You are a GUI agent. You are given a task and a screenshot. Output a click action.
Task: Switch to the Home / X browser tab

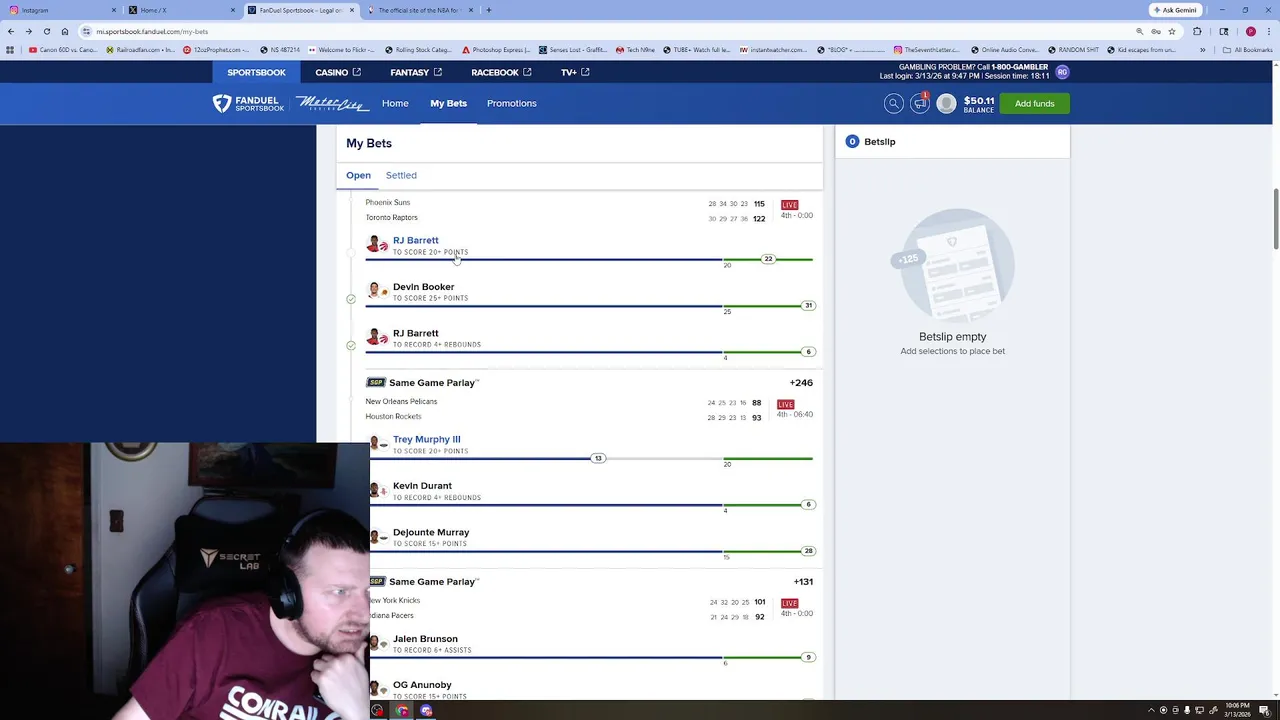tap(180, 10)
